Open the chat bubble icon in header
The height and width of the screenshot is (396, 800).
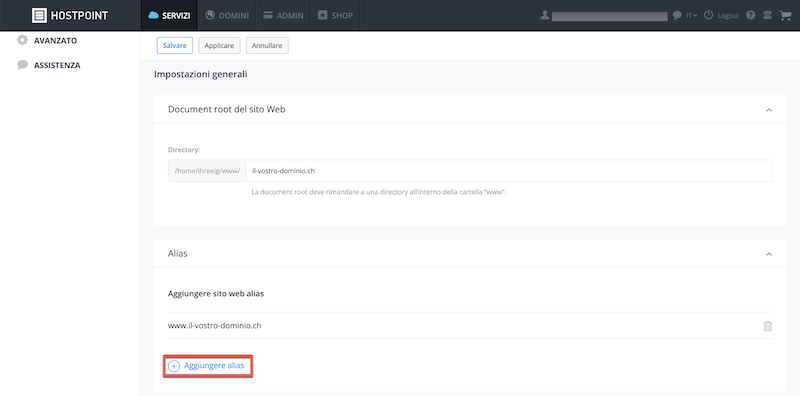pyautogui.click(x=677, y=15)
